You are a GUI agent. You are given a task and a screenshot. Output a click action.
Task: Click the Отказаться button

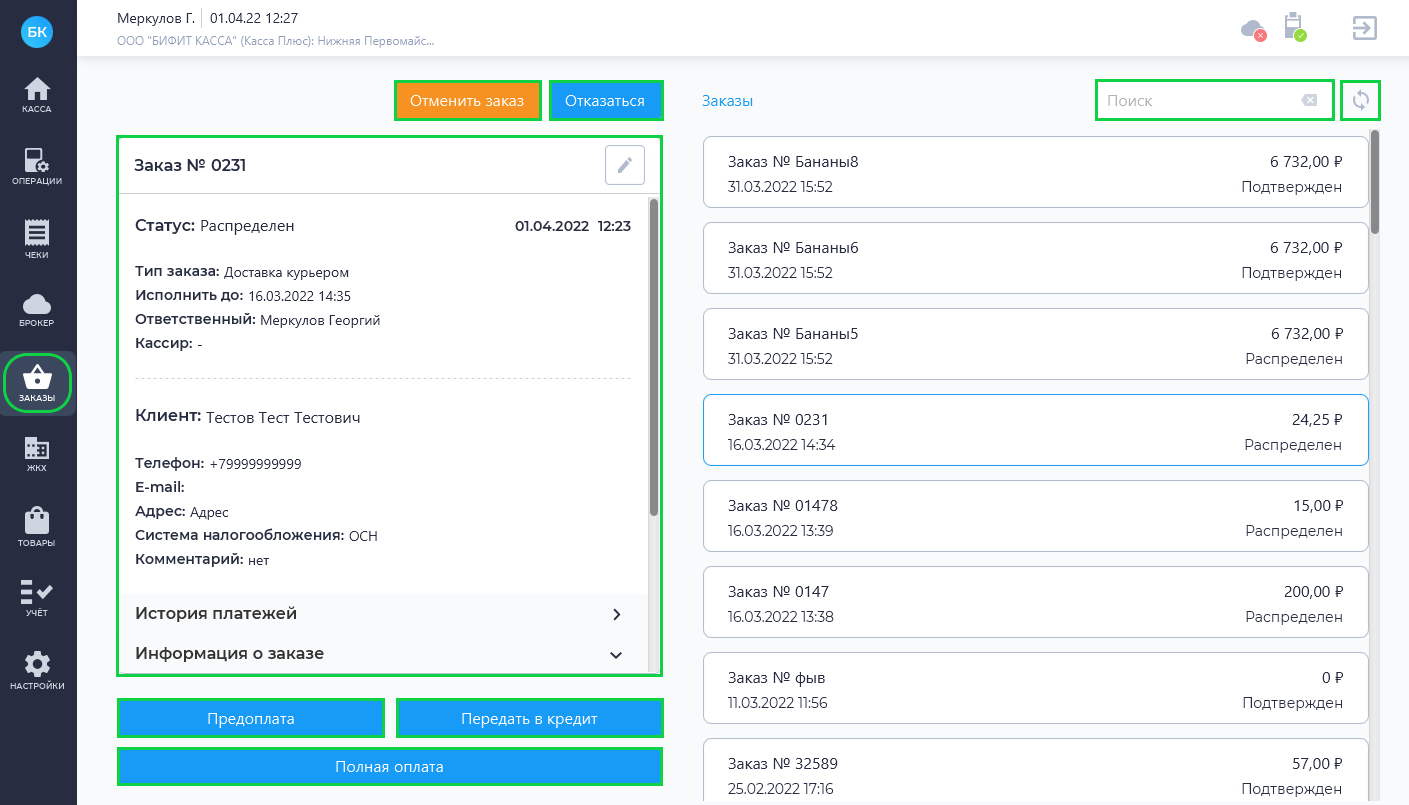pos(605,100)
